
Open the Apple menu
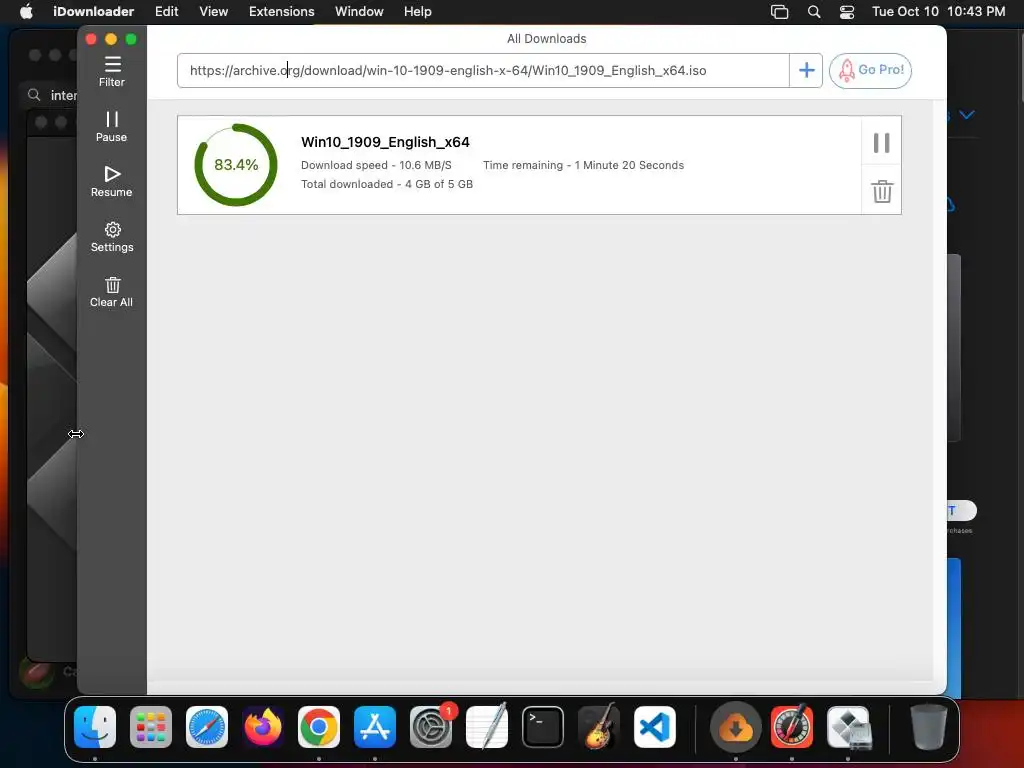(x=26, y=12)
